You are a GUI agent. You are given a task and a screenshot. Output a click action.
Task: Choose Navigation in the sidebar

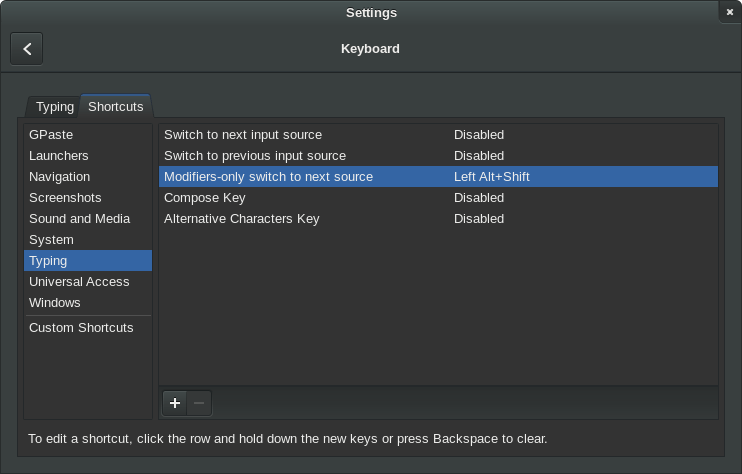pyautogui.click(x=60, y=177)
